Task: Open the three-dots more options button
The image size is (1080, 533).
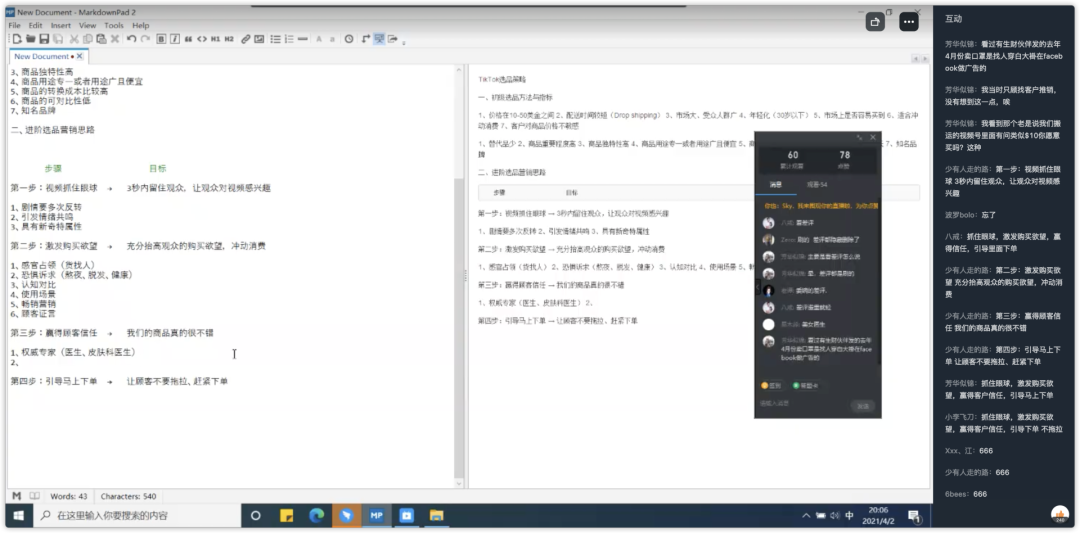Action: coord(909,22)
